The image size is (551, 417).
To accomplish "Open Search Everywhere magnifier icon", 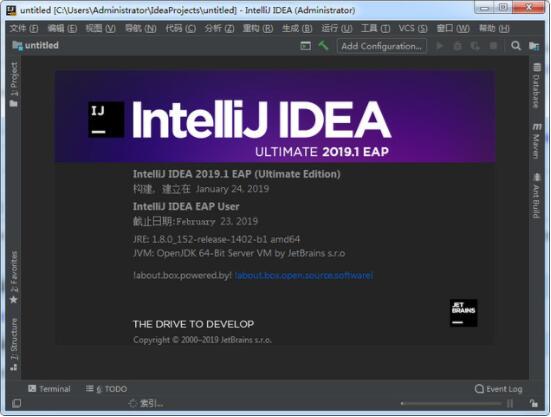I will click(516, 46).
